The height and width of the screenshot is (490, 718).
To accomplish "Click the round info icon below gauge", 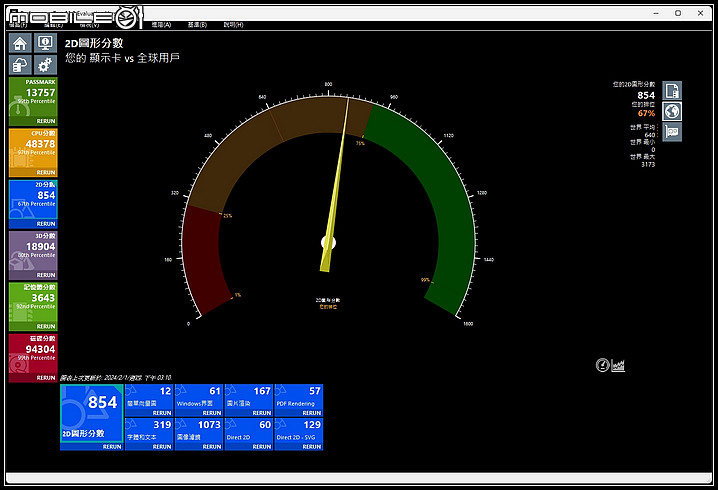I will coord(602,366).
